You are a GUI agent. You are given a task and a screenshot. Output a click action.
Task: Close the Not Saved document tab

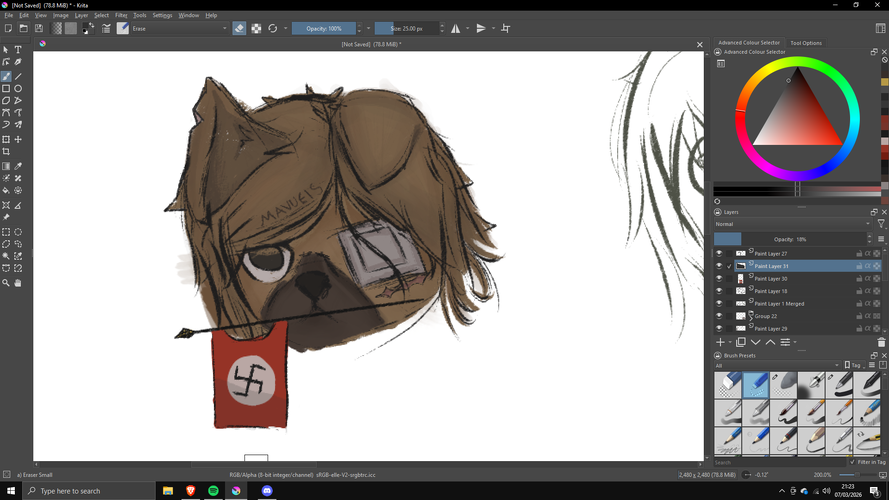pos(700,44)
